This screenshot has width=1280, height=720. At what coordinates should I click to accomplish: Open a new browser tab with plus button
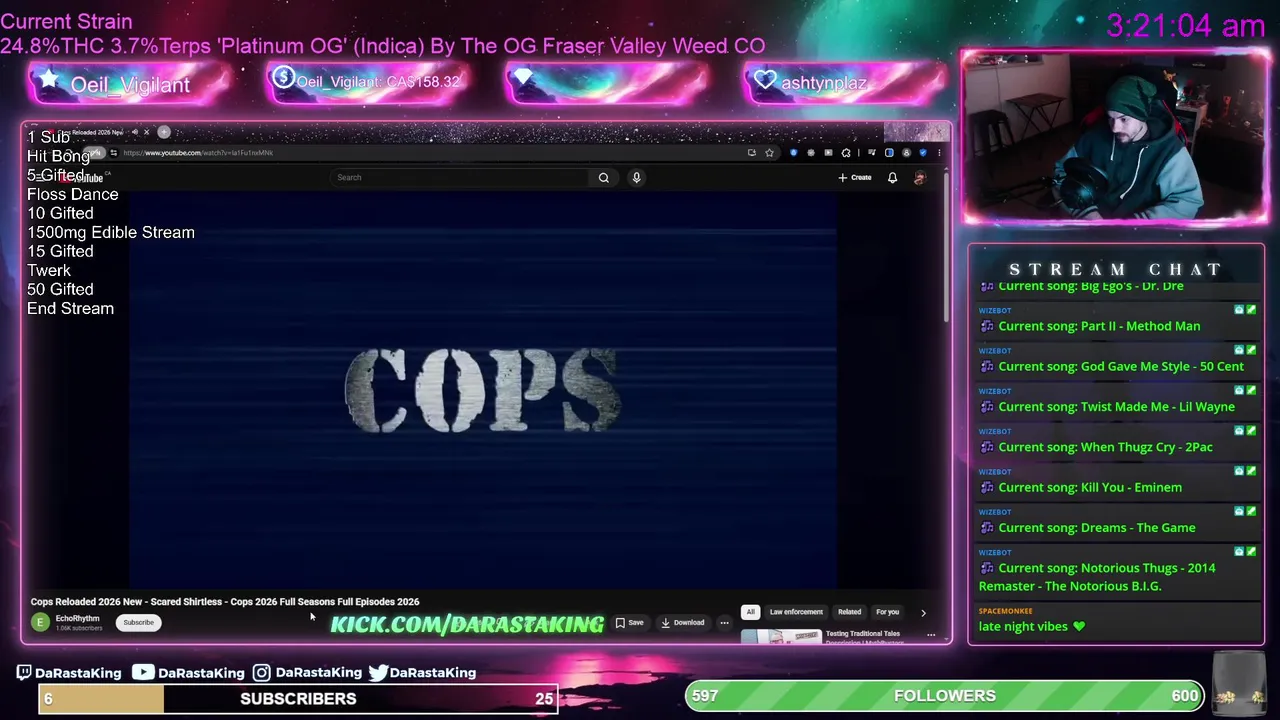[164, 132]
